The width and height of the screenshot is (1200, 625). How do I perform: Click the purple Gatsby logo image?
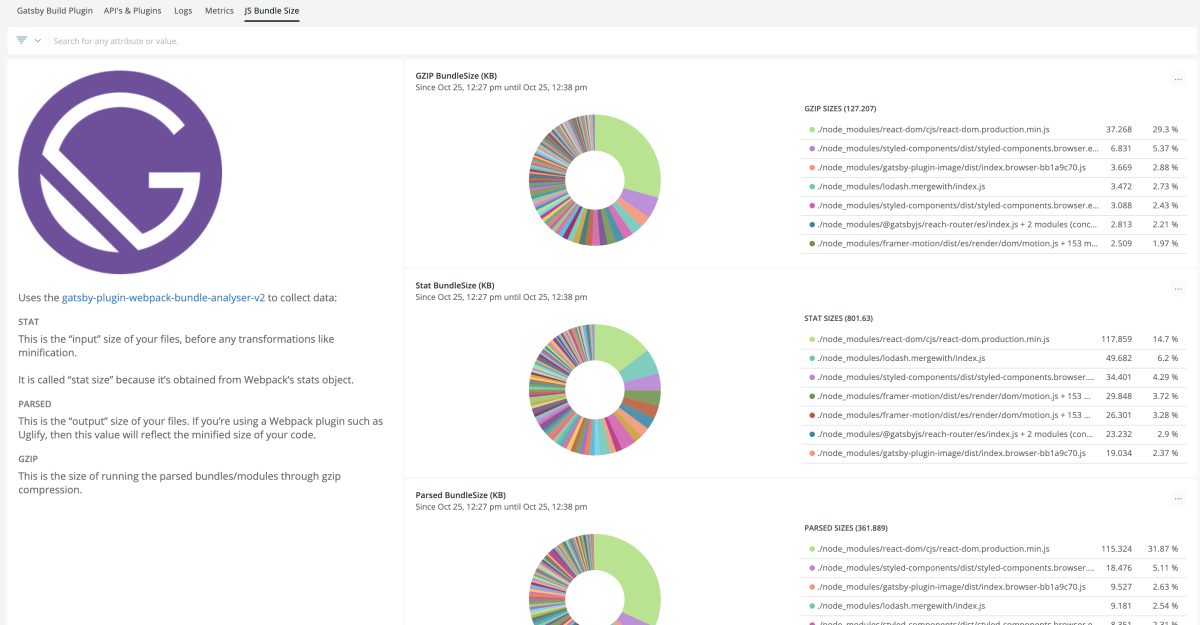[x=121, y=172]
